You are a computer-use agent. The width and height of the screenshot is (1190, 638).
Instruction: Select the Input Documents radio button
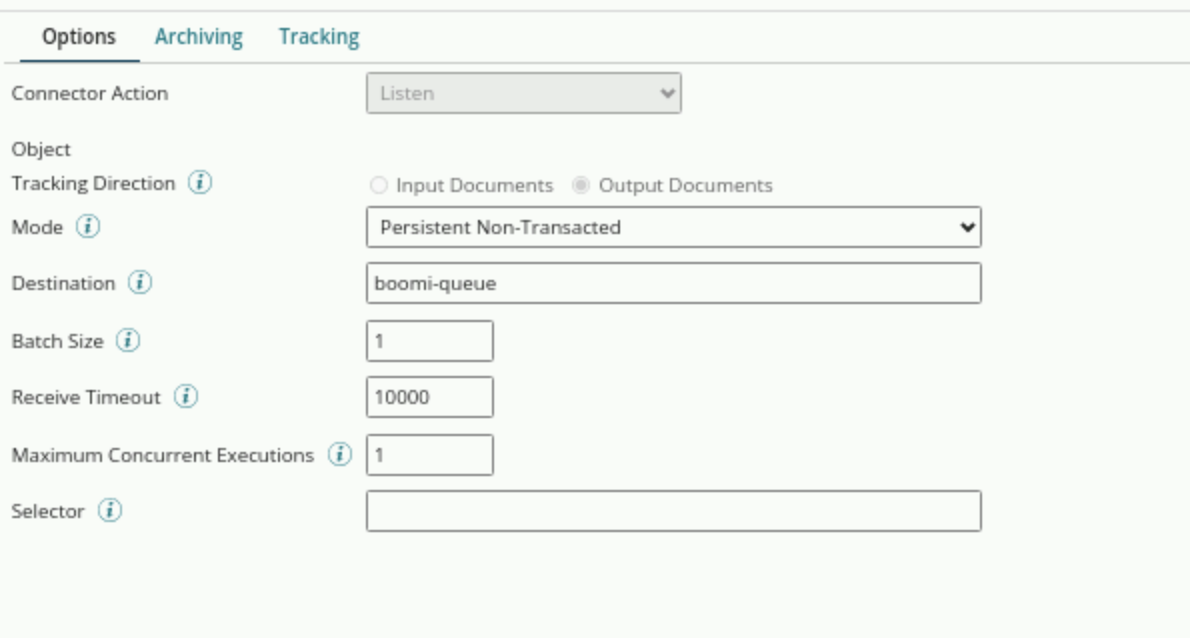pyautogui.click(x=379, y=186)
